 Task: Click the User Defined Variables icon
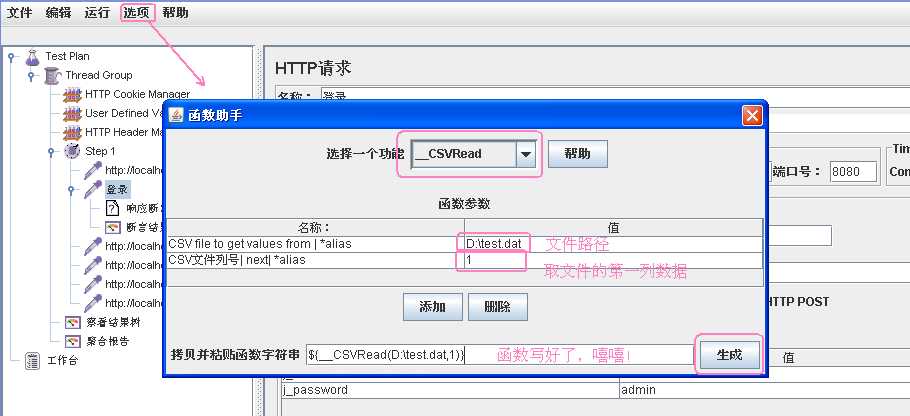pyautogui.click(x=72, y=114)
